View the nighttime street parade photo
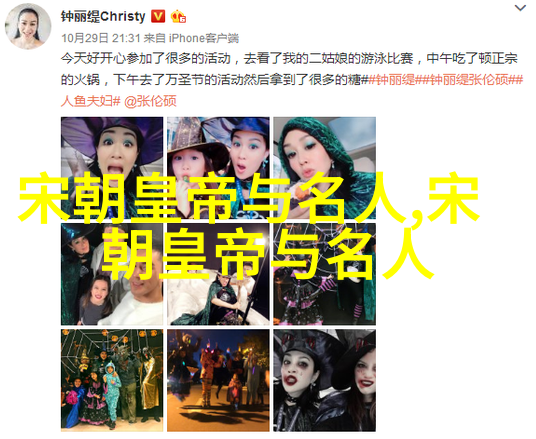 point(218,380)
